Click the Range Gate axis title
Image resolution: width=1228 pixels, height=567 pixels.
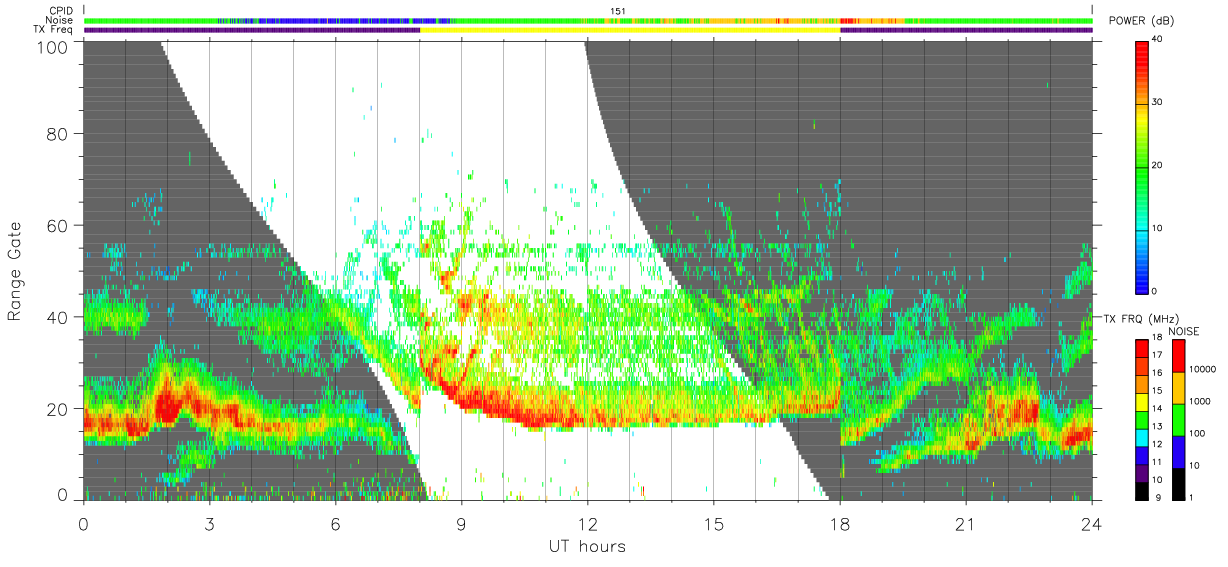click(x=15, y=272)
